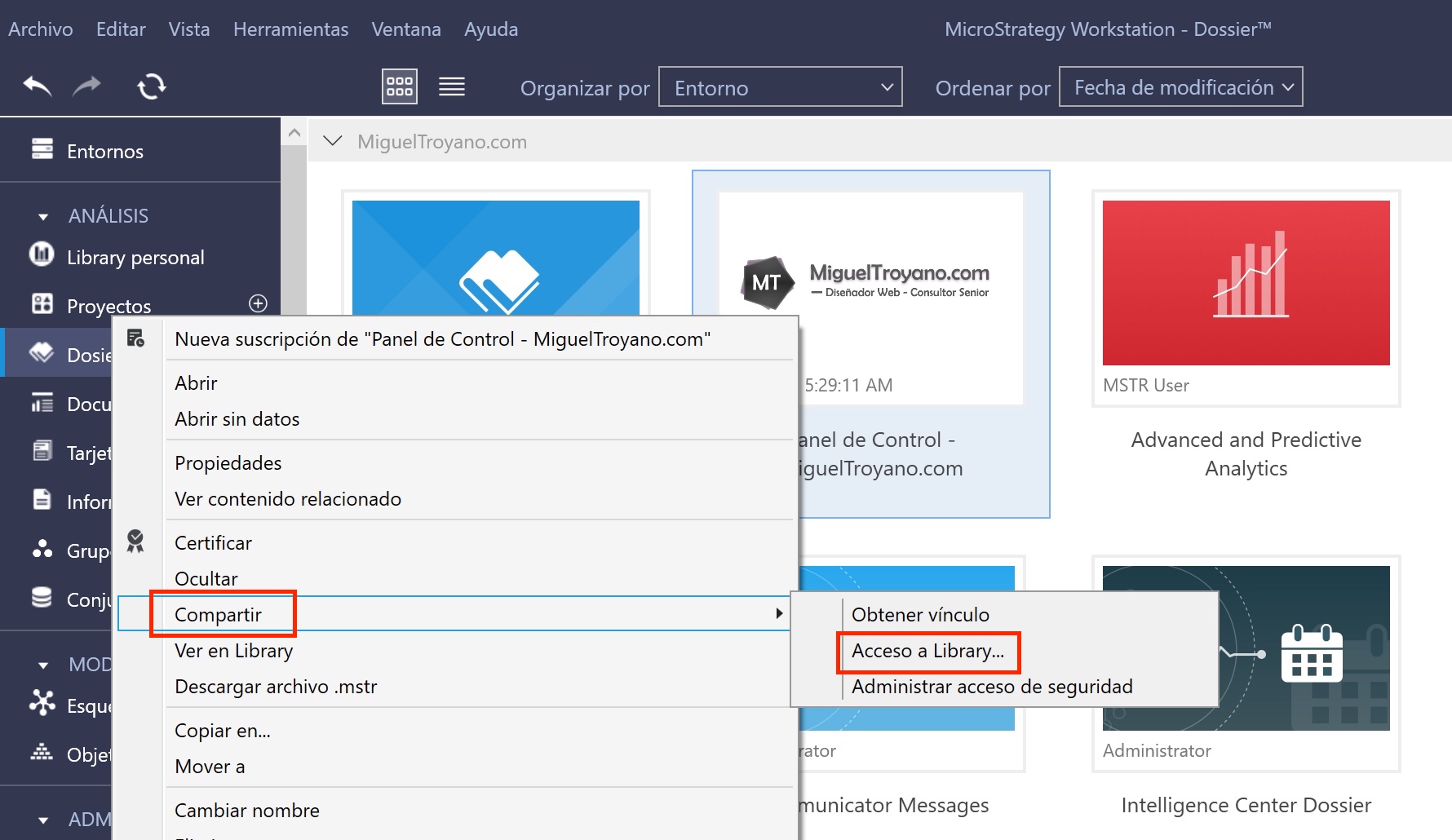Screen dimensions: 1452x840
Task: Open the Archivo menu
Action: (41, 29)
